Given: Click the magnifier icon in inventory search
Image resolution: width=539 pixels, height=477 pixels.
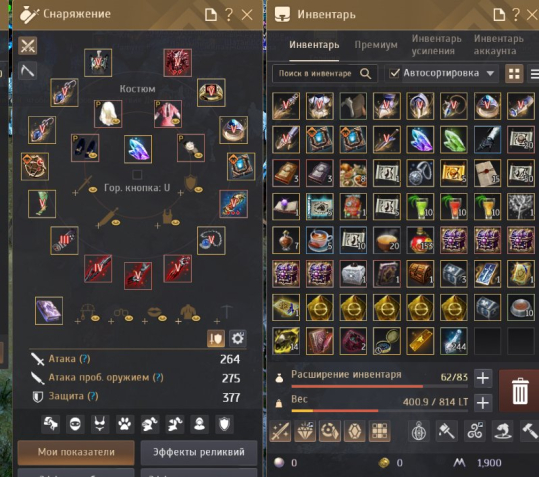Looking at the screenshot, I should tap(365, 74).
